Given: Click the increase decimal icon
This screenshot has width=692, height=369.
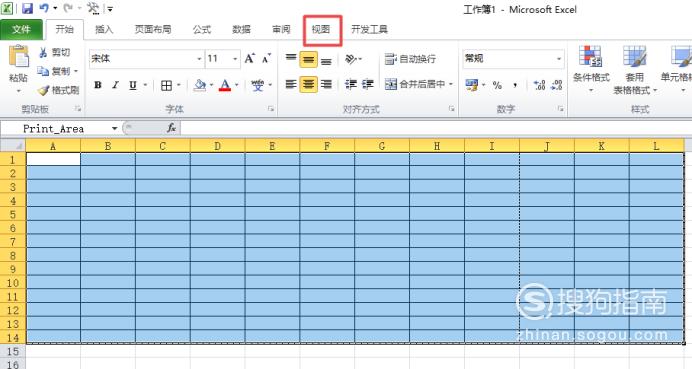Looking at the screenshot, I should click(539, 85).
